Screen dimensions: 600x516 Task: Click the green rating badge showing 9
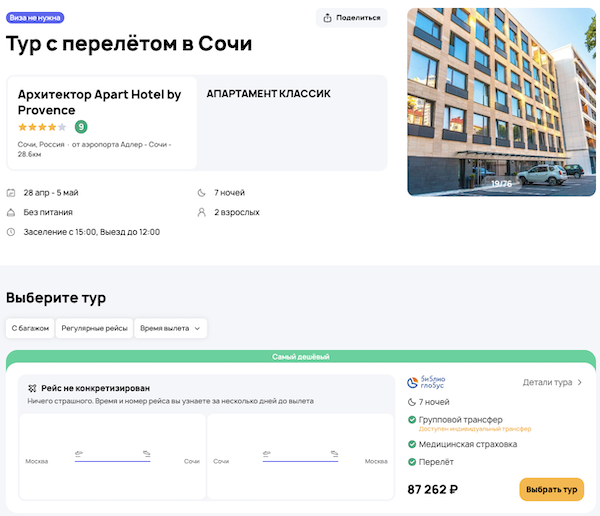[x=81, y=127]
